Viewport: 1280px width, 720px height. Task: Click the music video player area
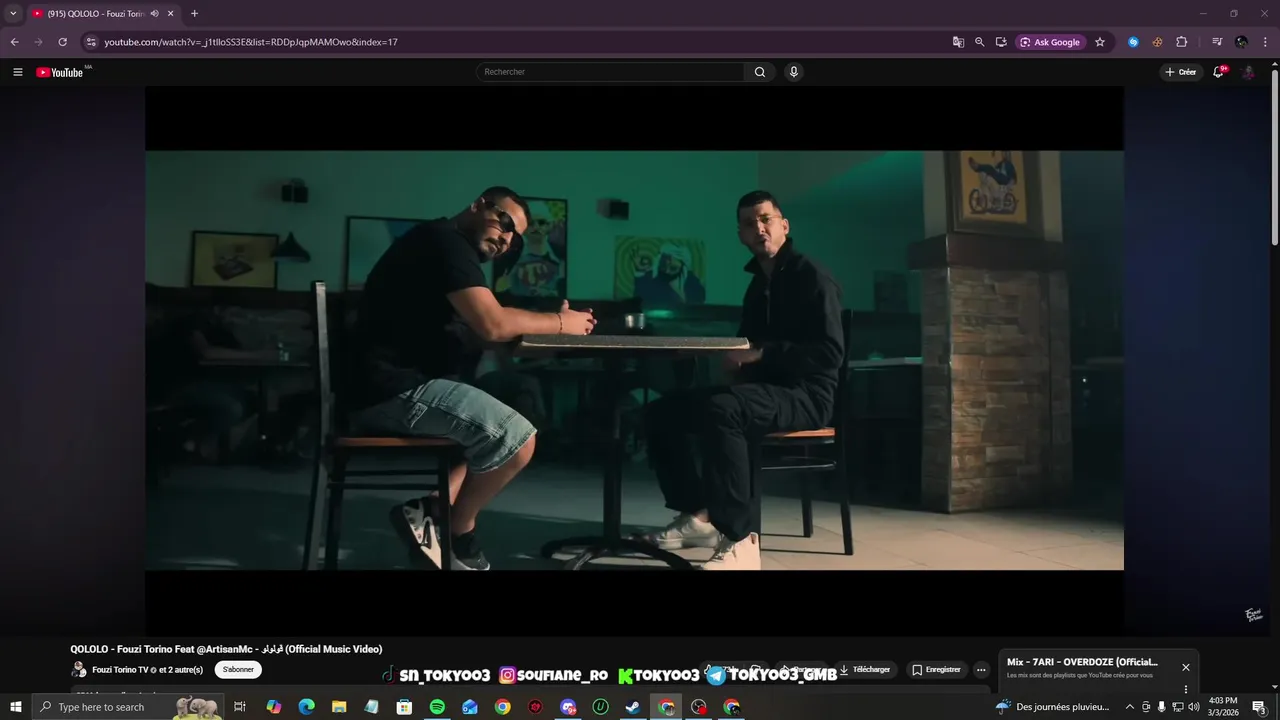tap(634, 360)
